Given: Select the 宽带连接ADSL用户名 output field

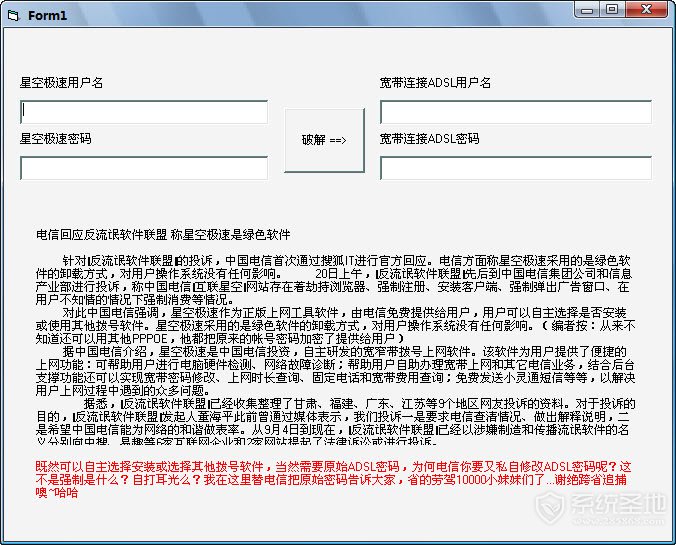Looking at the screenshot, I should click(516, 112).
